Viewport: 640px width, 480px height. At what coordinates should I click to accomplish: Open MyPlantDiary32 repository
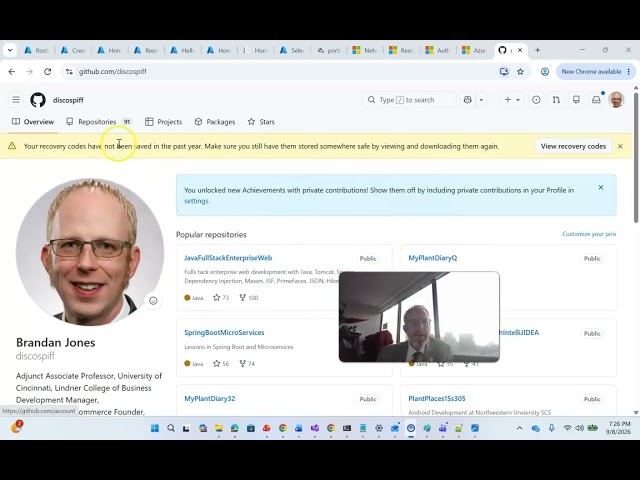click(x=209, y=398)
